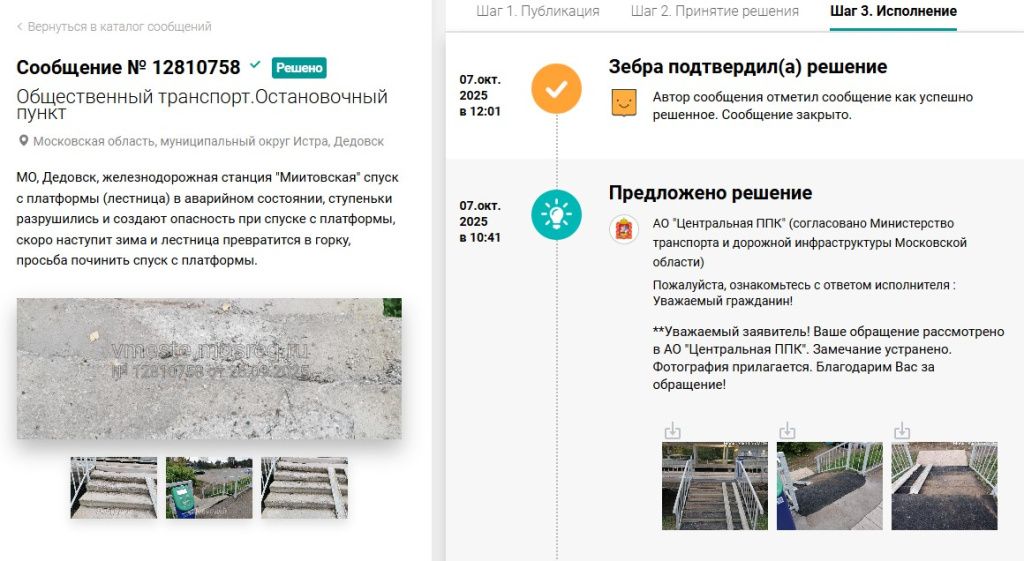
Task: Open the first stairs thumbnail under main photo
Action: [113, 488]
